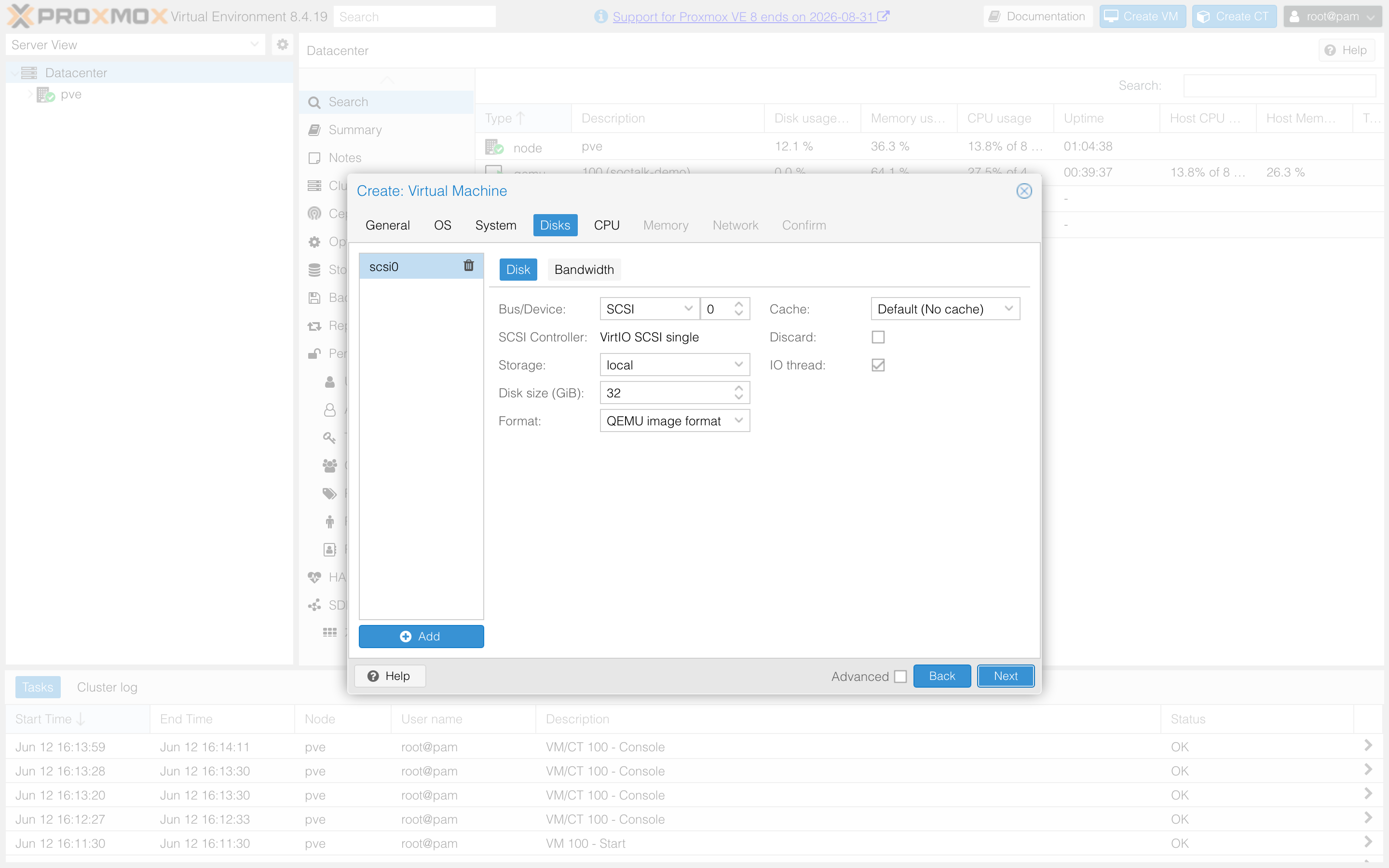The width and height of the screenshot is (1389, 868).
Task: Close the Create Virtual Machine dialog
Action: (x=1023, y=191)
